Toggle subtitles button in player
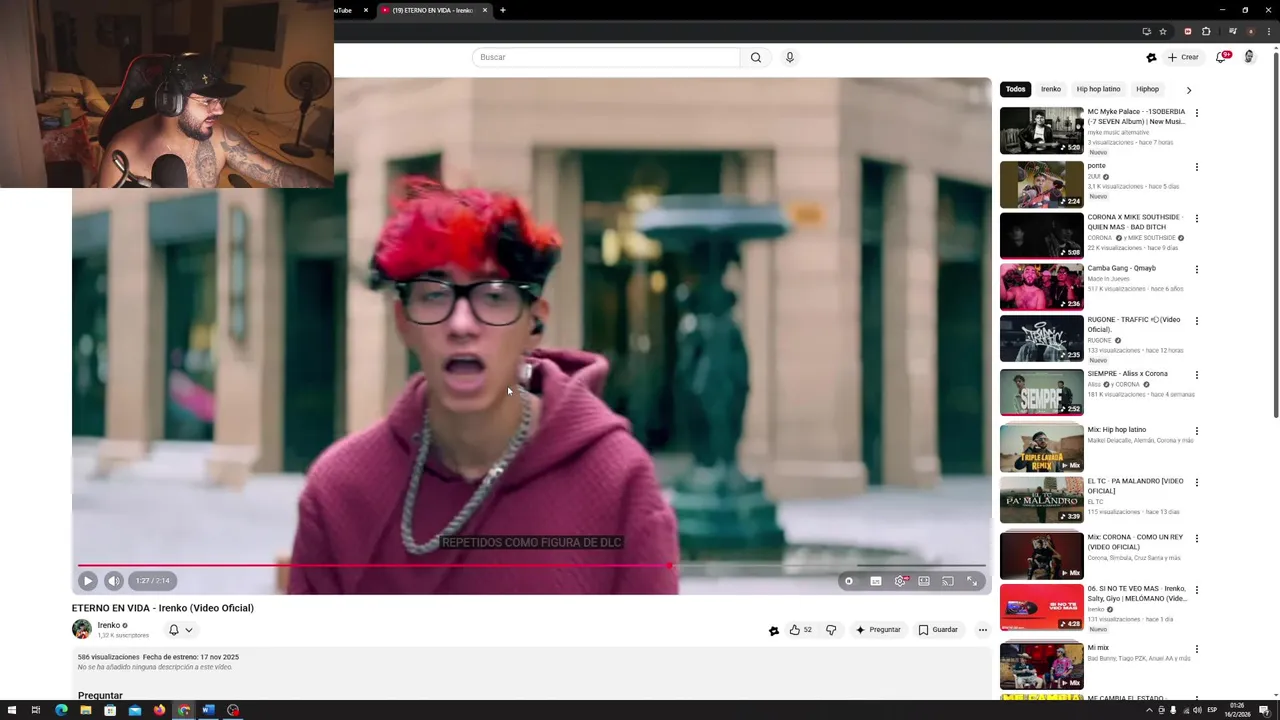Viewport: 1280px width, 720px height. tap(876, 581)
